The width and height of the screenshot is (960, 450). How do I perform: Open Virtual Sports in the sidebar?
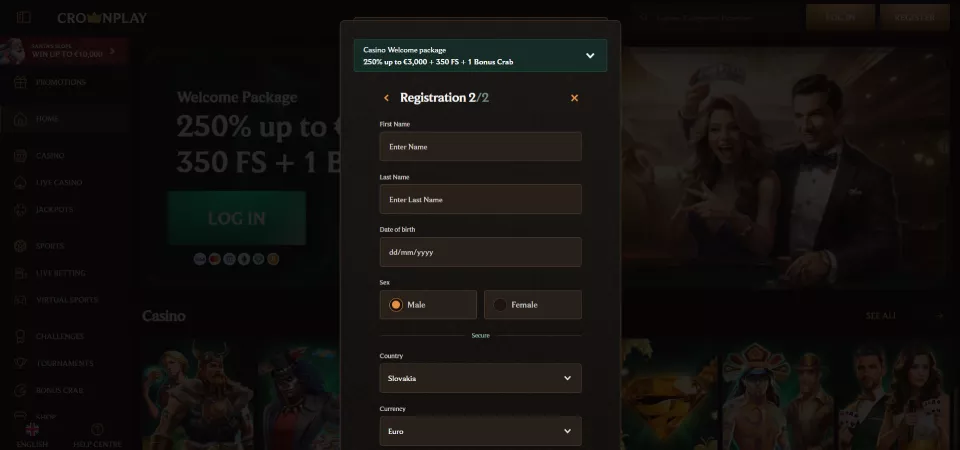pos(64,300)
